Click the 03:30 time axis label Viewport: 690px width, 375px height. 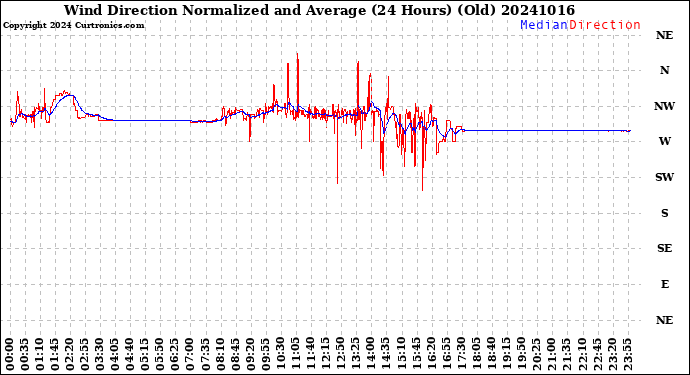pos(100,355)
